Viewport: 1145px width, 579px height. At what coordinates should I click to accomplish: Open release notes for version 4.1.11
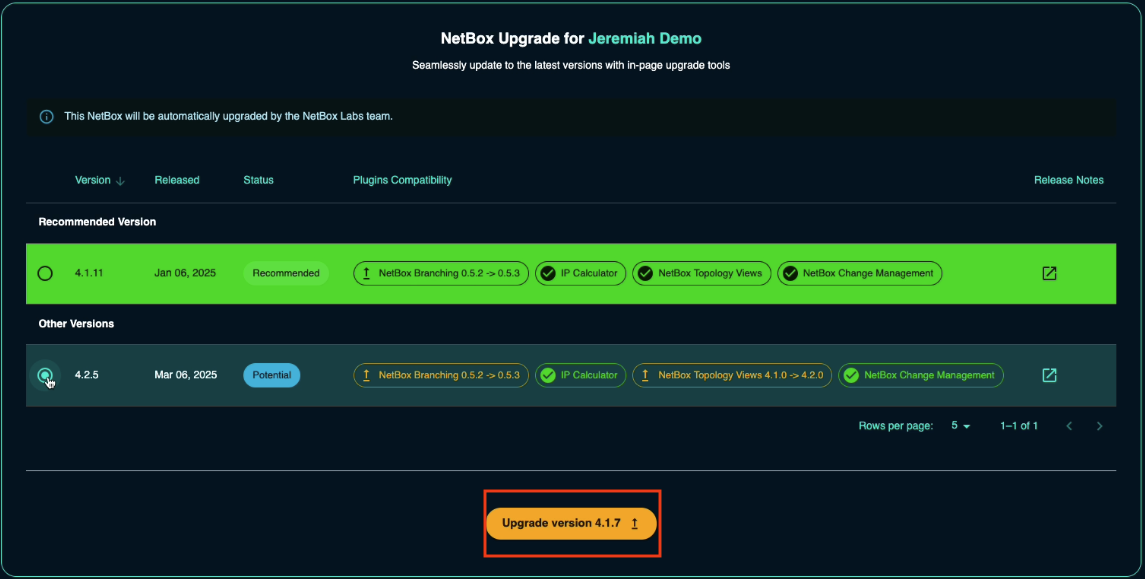1049,273
